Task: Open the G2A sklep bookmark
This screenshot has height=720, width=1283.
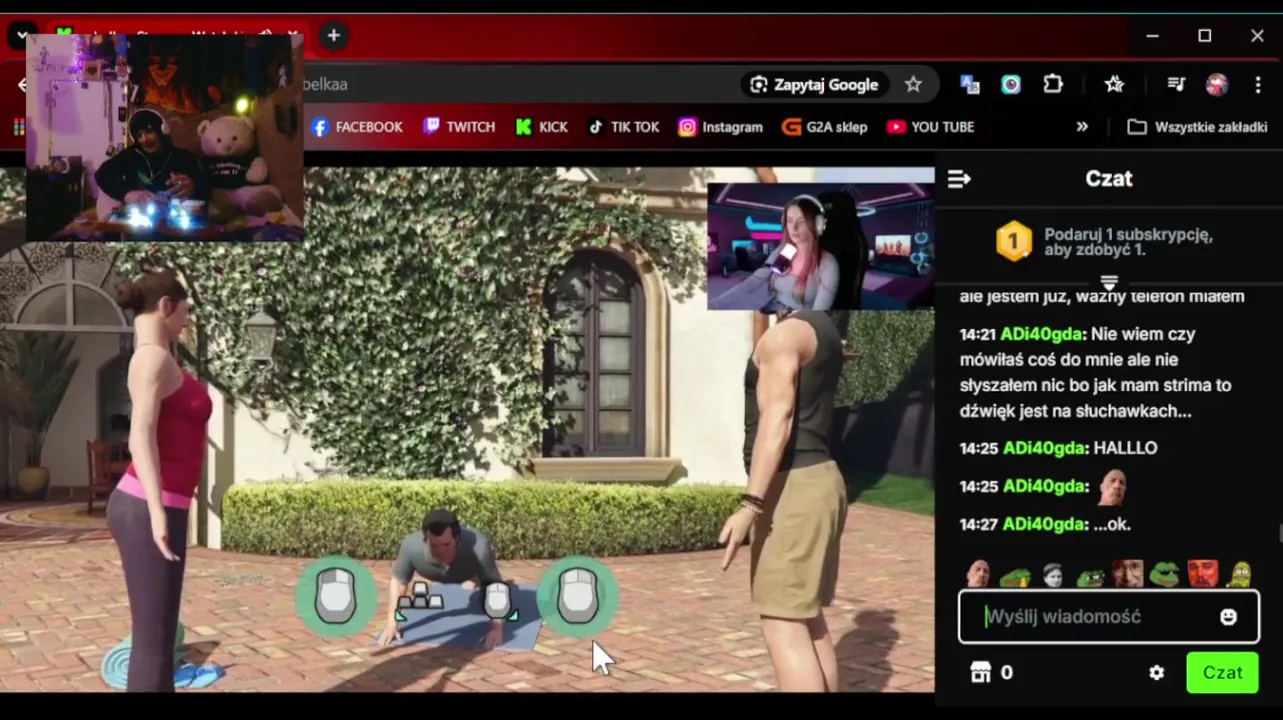Action: click(x=824, y=127)
